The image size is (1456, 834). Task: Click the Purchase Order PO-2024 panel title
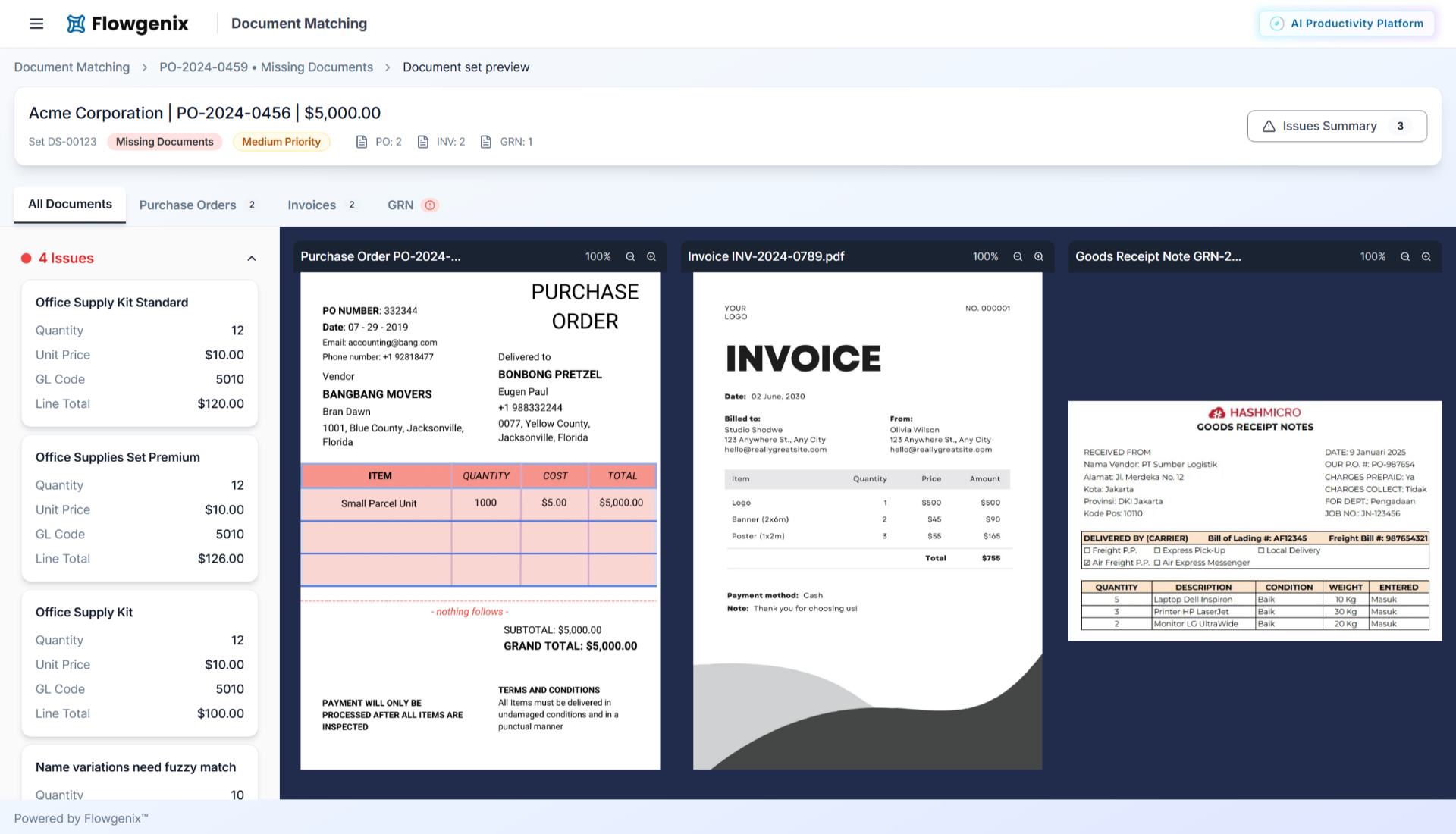381,256
